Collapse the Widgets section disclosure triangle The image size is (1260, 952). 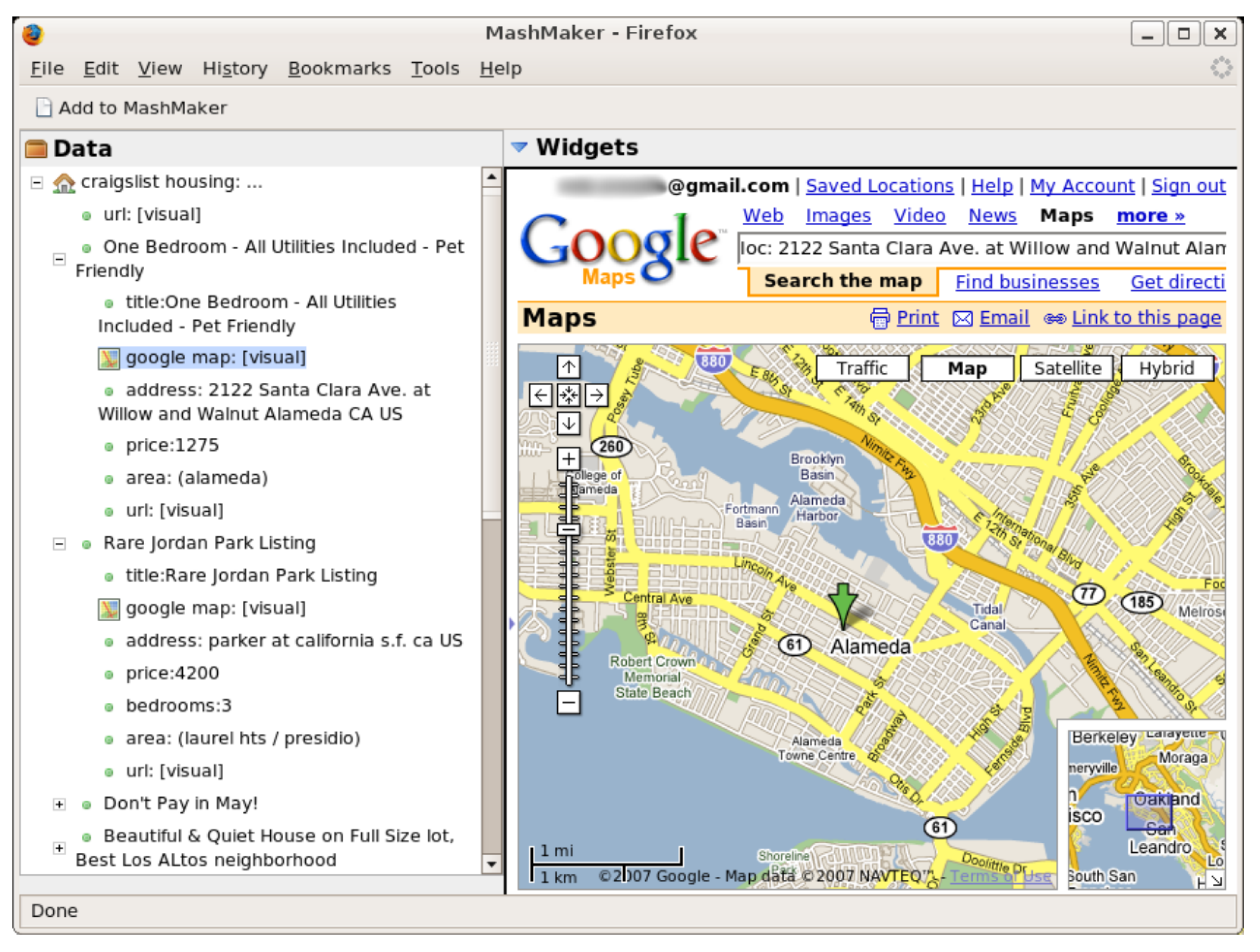[x=520, y=147]
